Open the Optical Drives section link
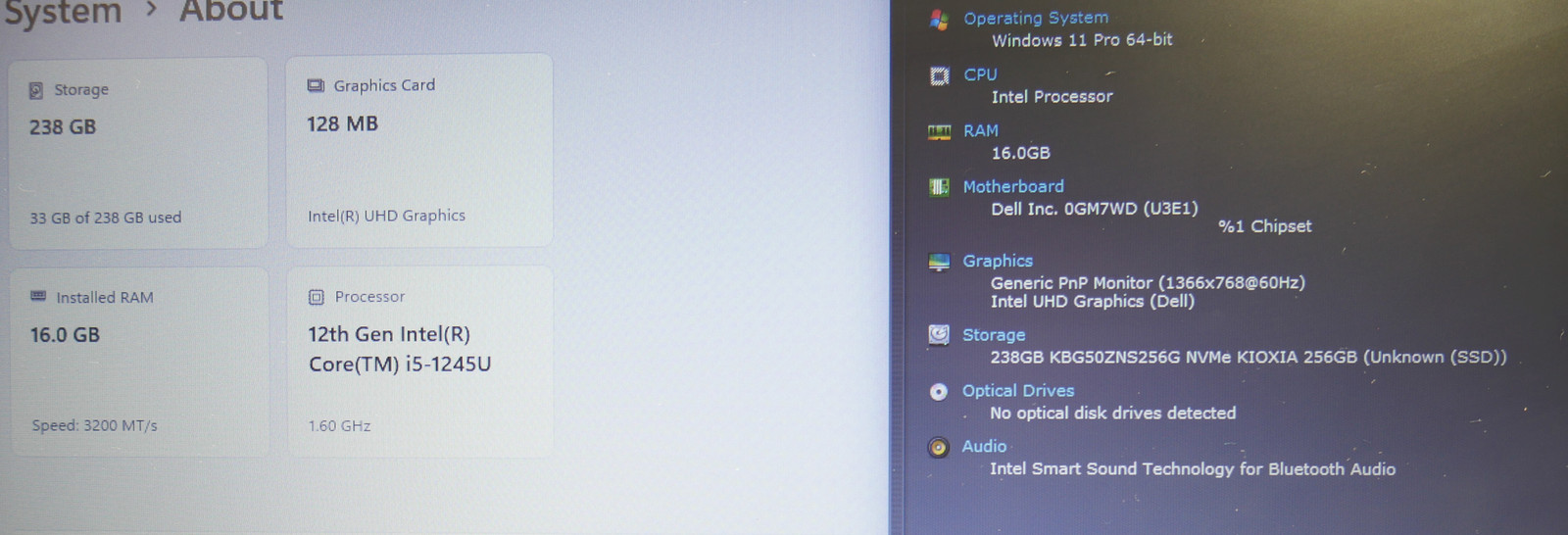Screen dimensions: 1568x535 pyautogui.click(x=1017, y=391)
